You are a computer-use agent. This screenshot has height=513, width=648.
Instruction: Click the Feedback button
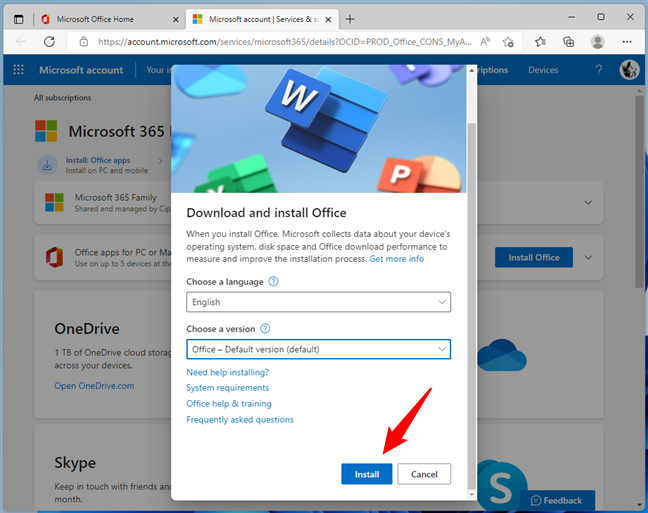coord(557,500)
